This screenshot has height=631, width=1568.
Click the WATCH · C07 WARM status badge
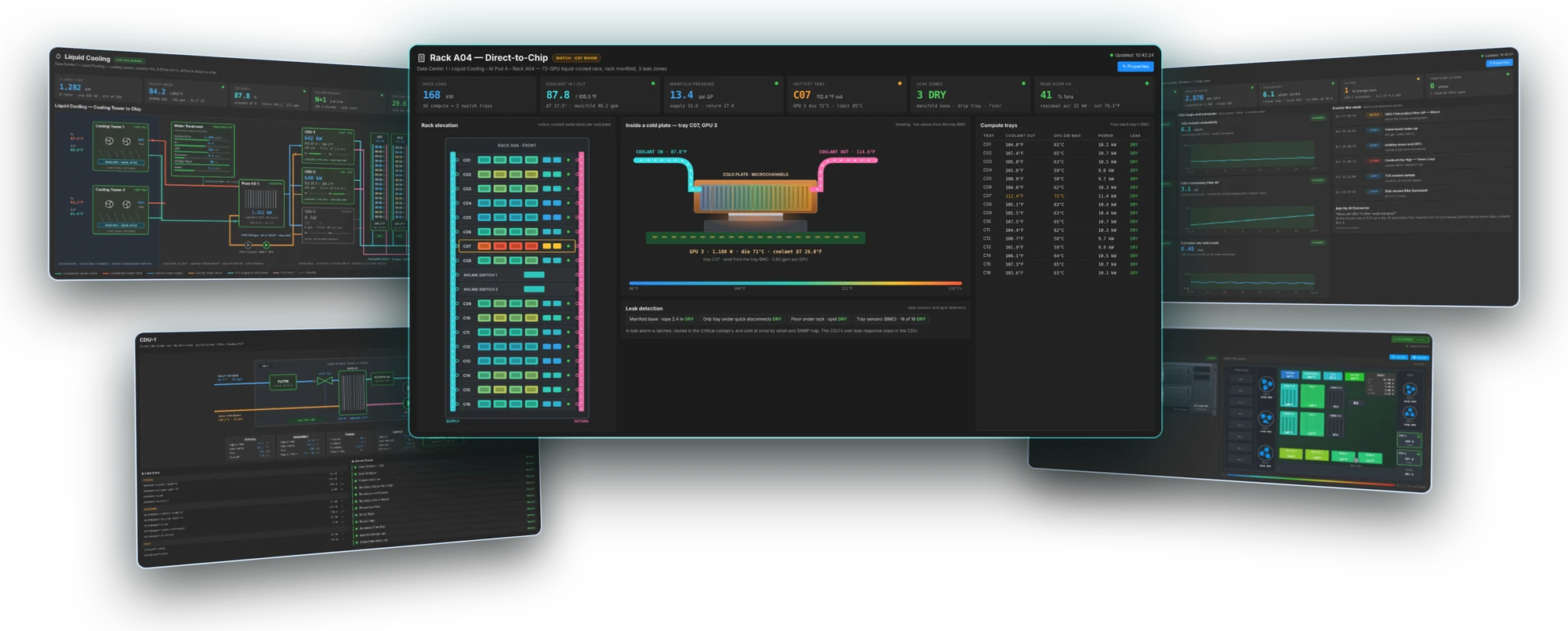coord(576,58)
